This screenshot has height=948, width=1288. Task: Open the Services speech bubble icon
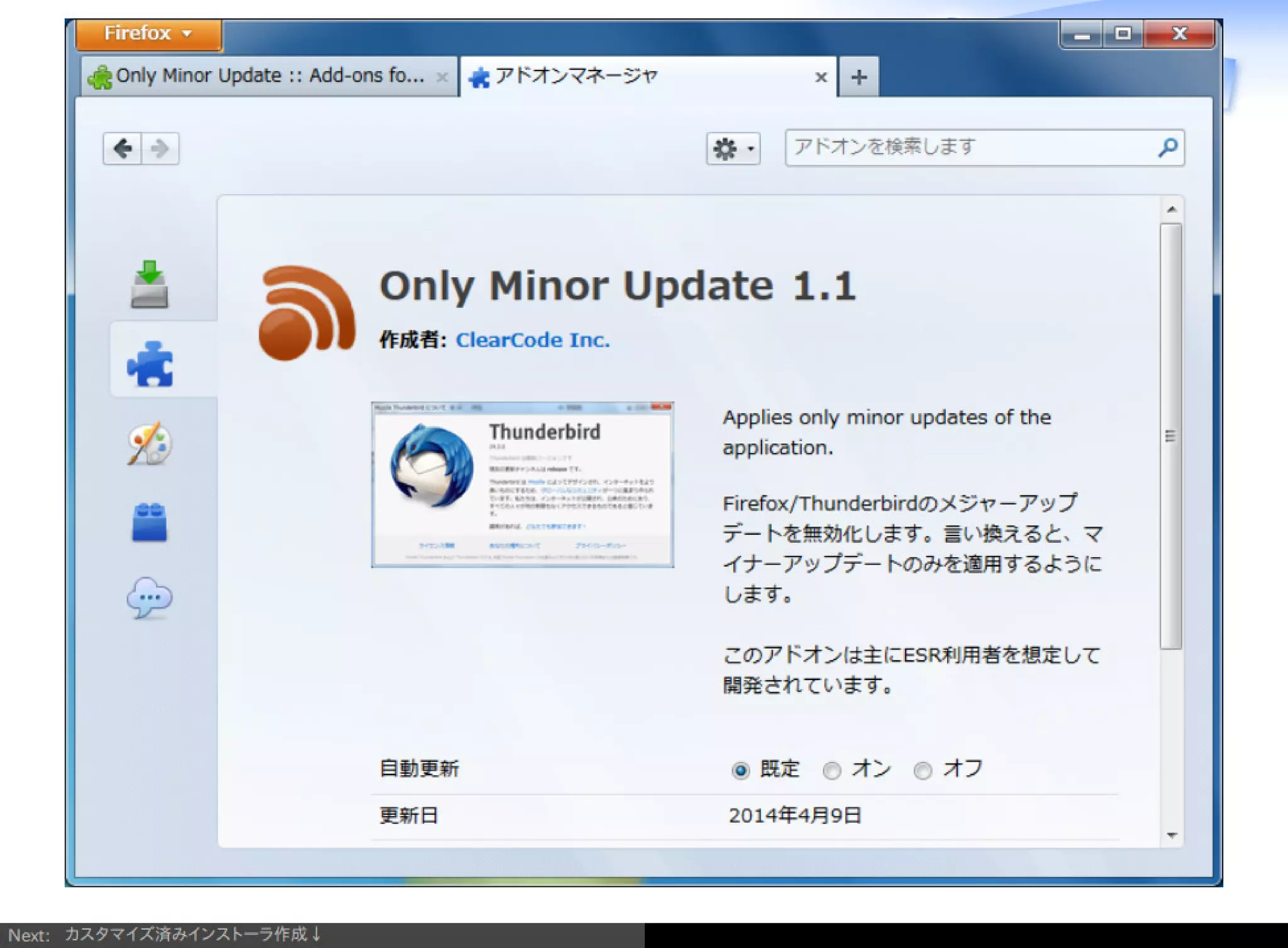pyautogui.click(x=150, y=597)
